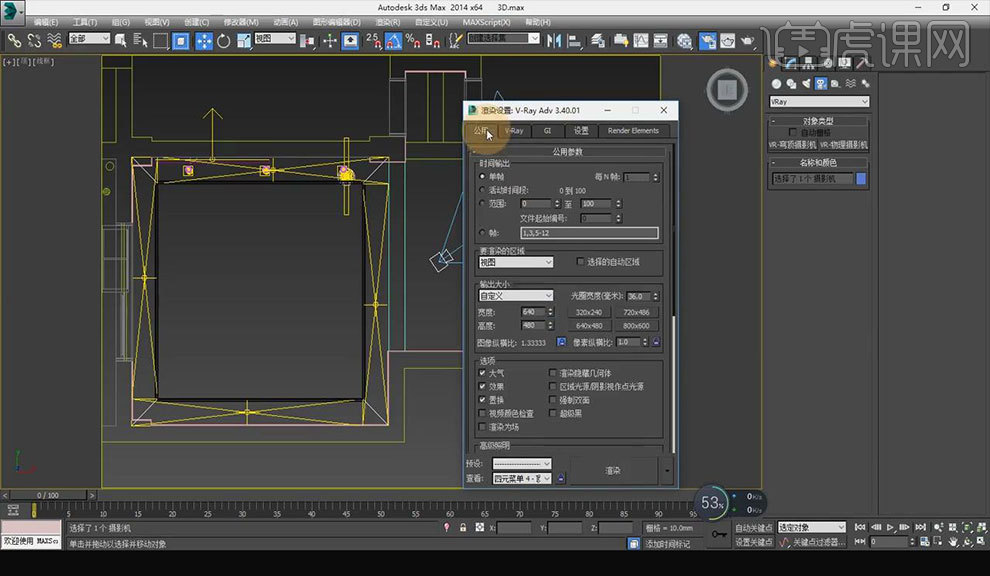Enable 选择的自动区域 checkbox
Screen dimensions: 990x576
(x=580, y=261)
